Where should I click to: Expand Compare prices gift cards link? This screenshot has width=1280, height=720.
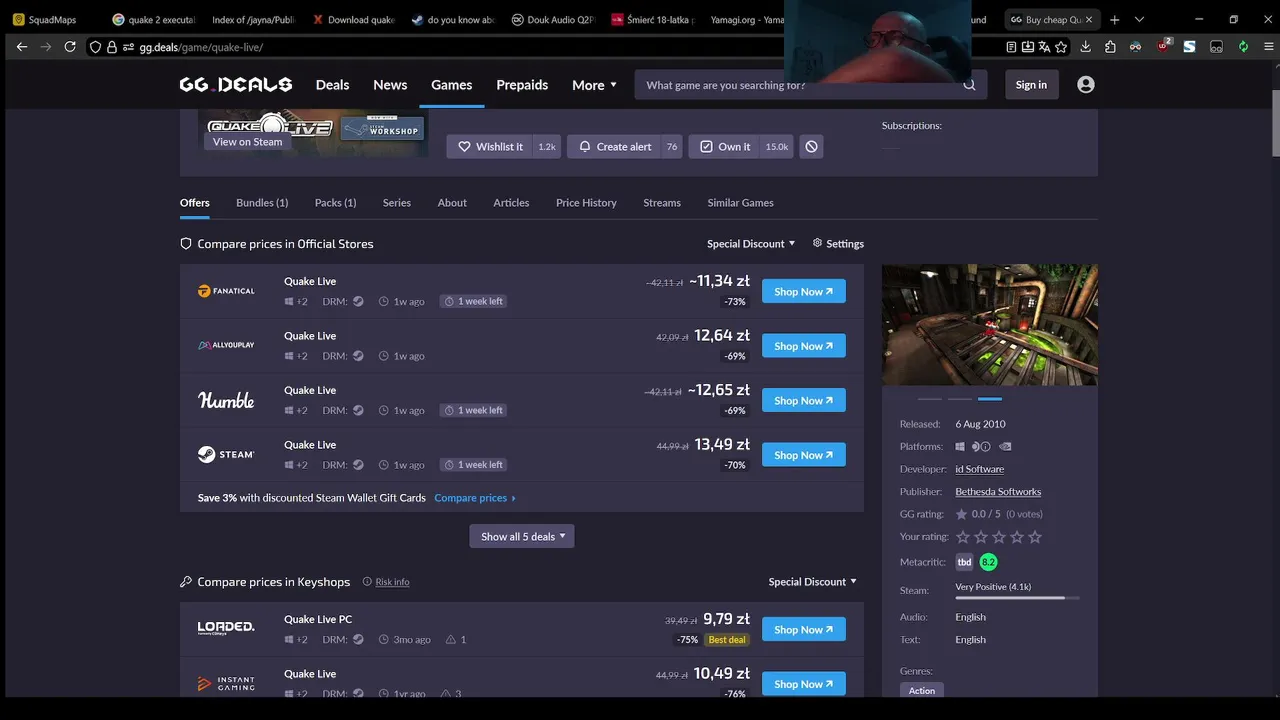tap(475, 498)
